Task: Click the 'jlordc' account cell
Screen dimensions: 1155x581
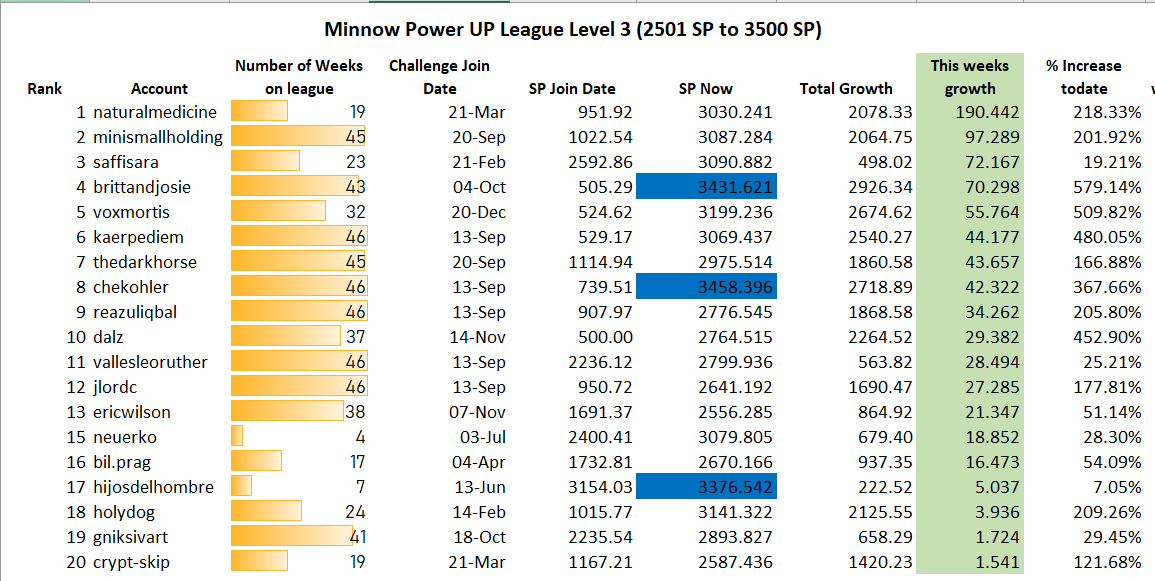Action: (x=115, y=387)
